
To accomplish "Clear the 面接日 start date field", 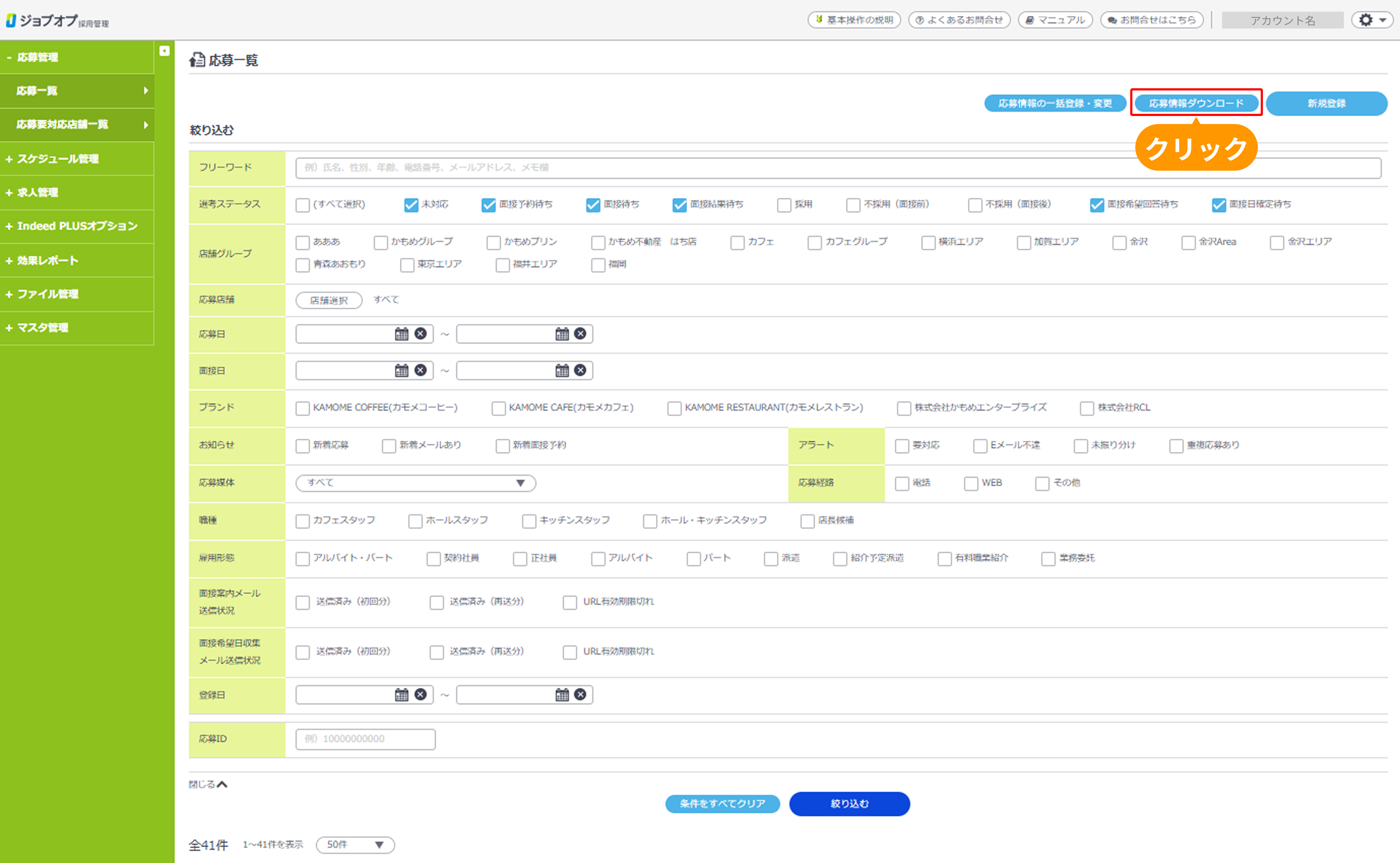I will point(420,371).
